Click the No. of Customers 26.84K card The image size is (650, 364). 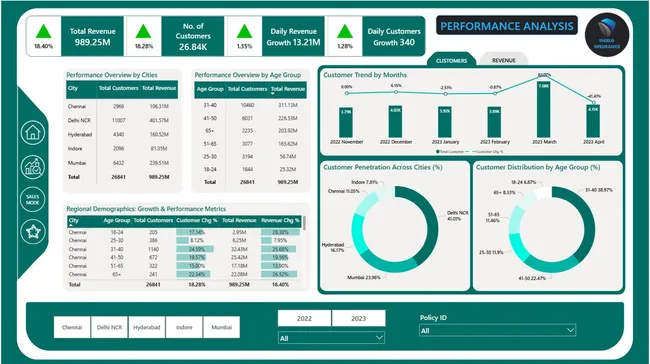click(x=193, y=36)
